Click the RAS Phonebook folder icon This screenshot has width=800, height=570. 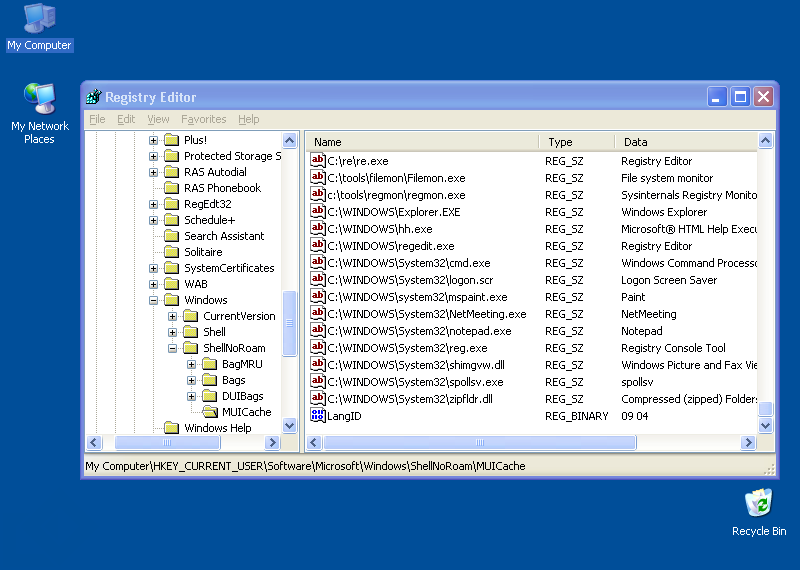click(172, 188)
